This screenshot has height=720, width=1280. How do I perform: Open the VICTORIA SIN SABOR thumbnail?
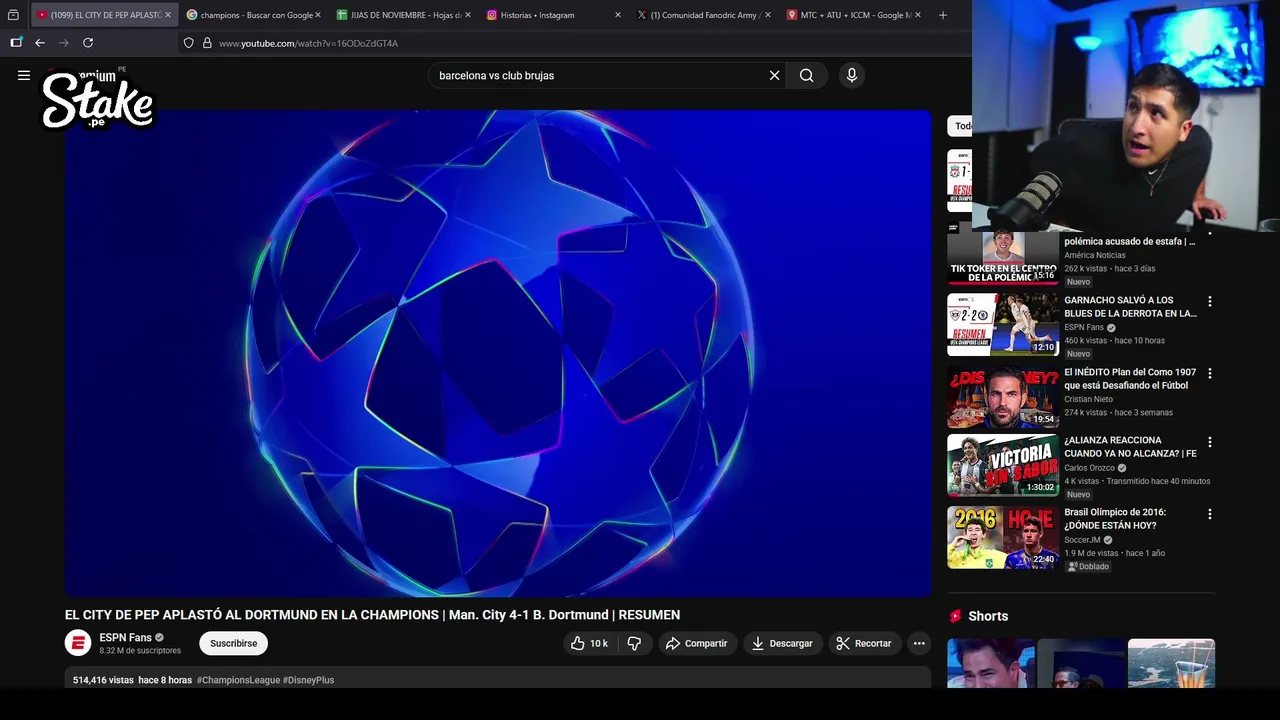1003,465
